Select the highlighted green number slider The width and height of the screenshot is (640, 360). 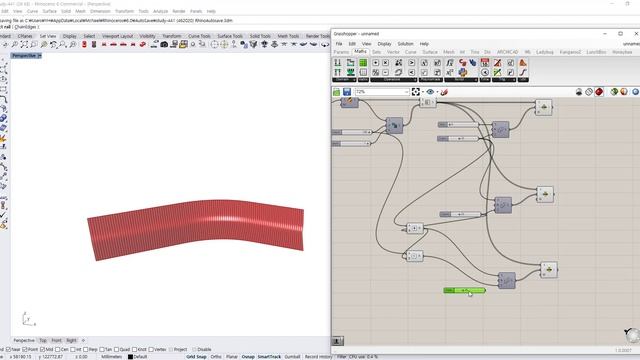tap(464, 290)
